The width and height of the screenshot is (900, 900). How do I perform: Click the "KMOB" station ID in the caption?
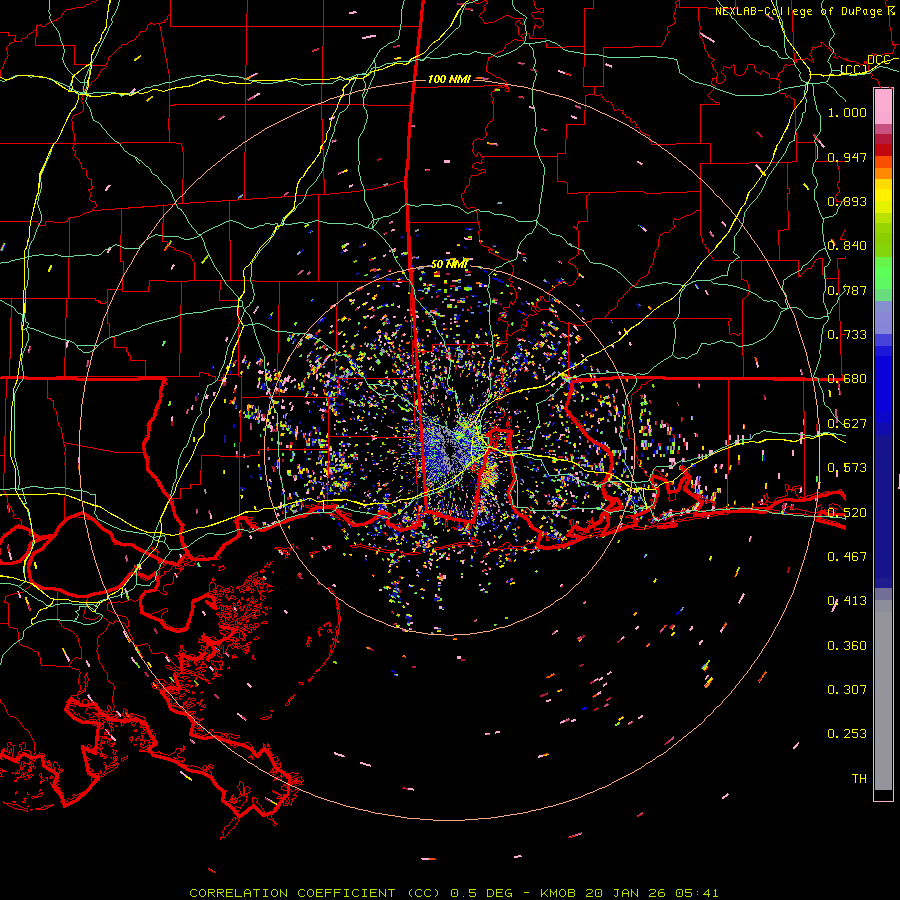pos(557,893)
